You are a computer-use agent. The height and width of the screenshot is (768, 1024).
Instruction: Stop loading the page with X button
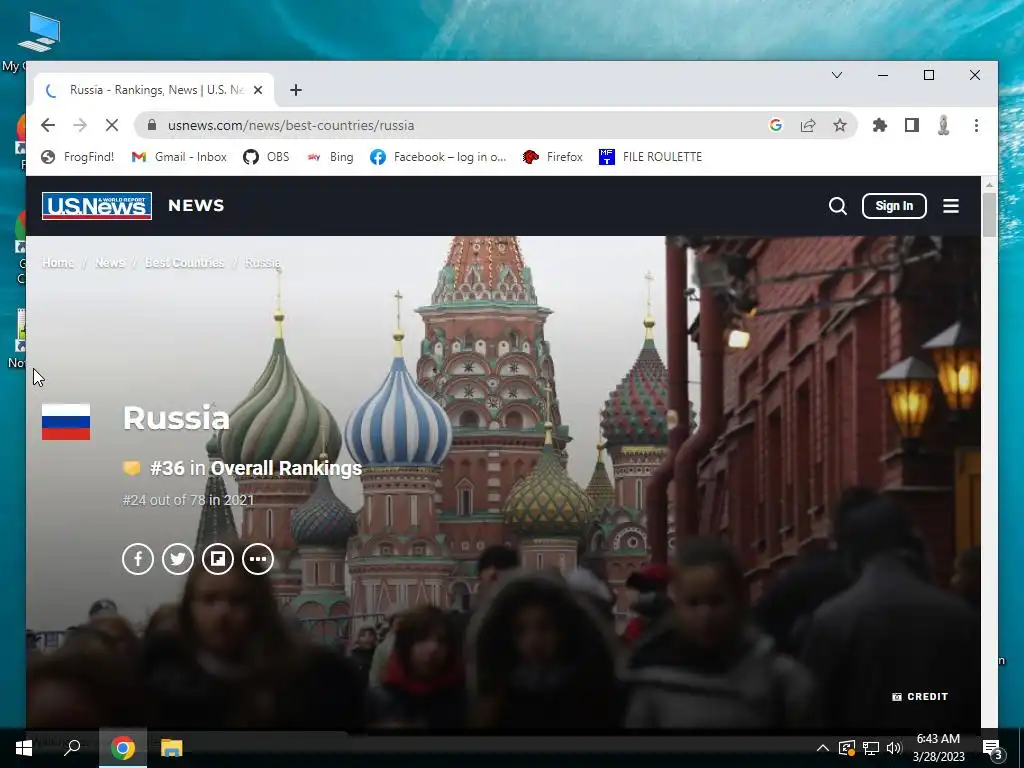(112, 125)
